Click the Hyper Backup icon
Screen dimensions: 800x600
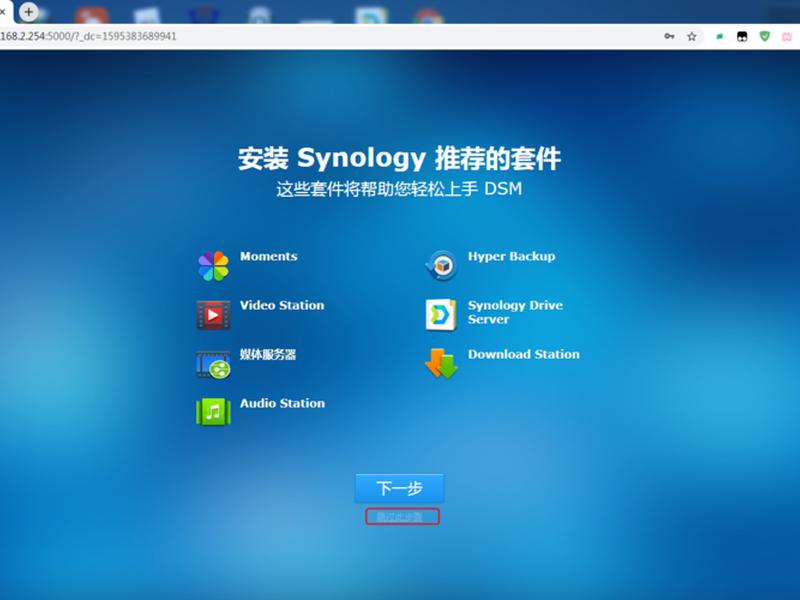(x=441, y=265)
